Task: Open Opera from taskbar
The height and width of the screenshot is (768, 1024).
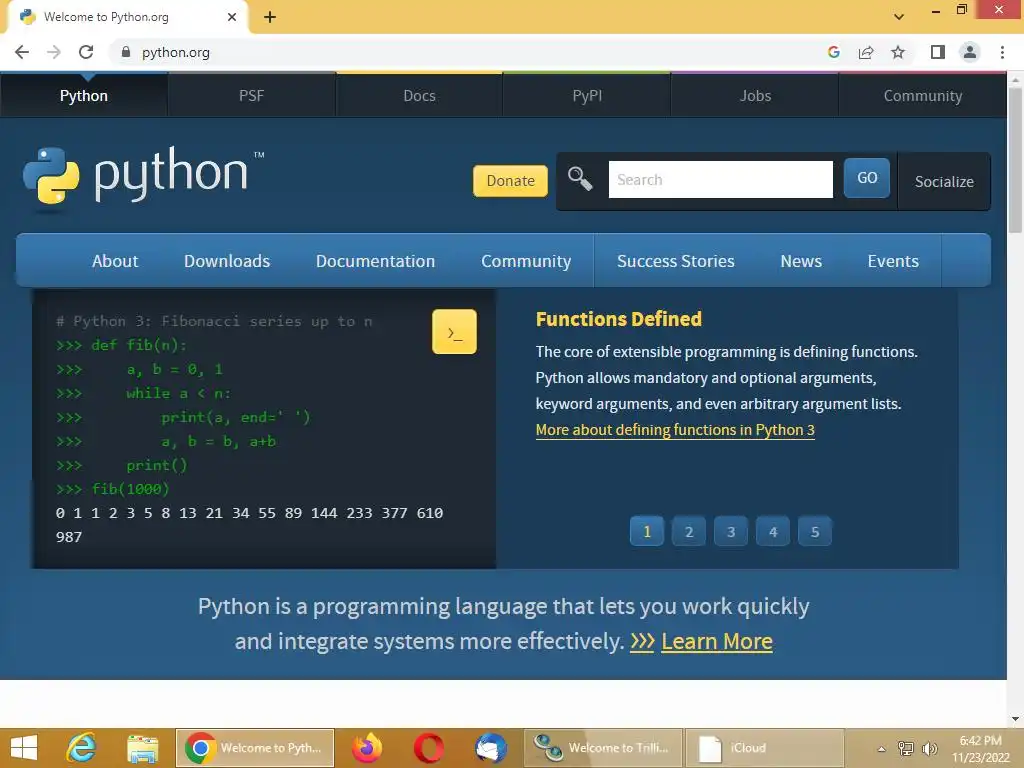Action: pyautogui.click(x=428, y=748)
